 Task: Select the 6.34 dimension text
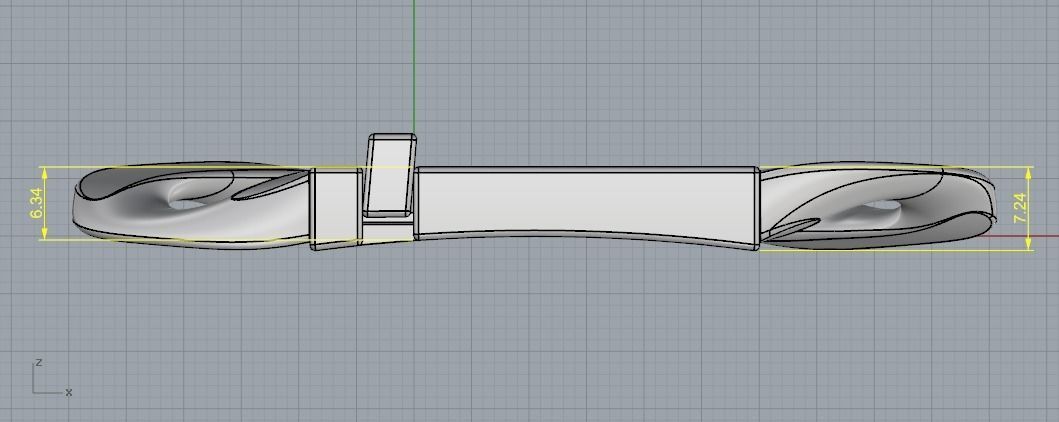click(x=36, y=203)
